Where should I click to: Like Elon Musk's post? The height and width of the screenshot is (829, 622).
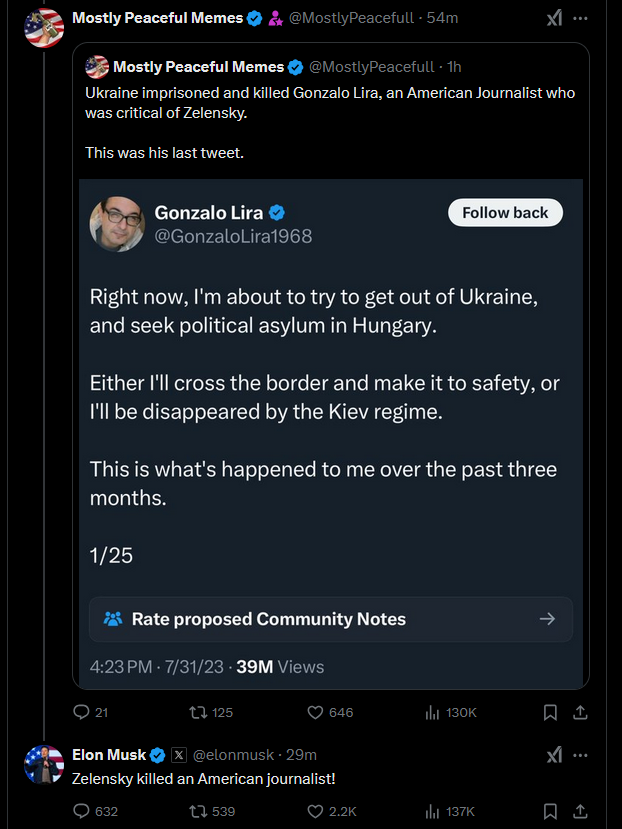tap(315, 811)
